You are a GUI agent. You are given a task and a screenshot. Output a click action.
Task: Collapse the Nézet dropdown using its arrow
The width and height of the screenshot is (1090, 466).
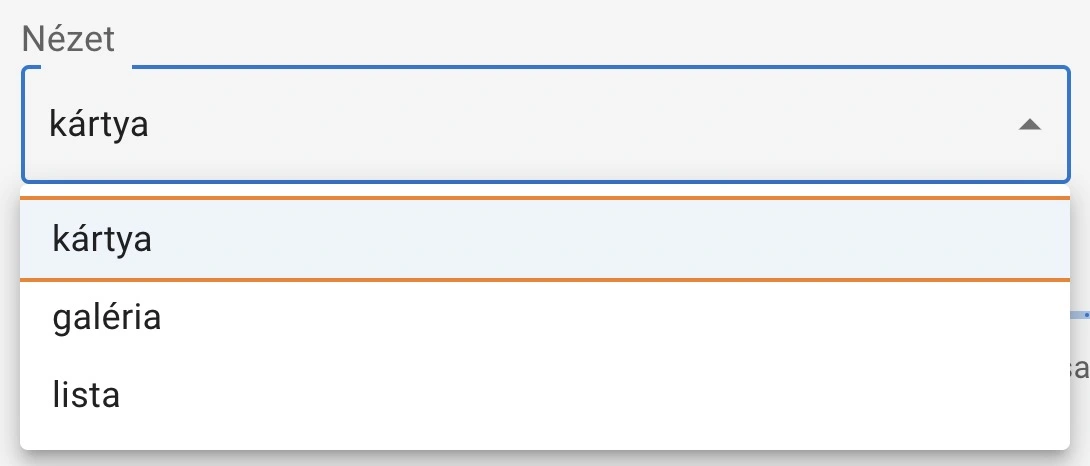tap(1030, 125)
